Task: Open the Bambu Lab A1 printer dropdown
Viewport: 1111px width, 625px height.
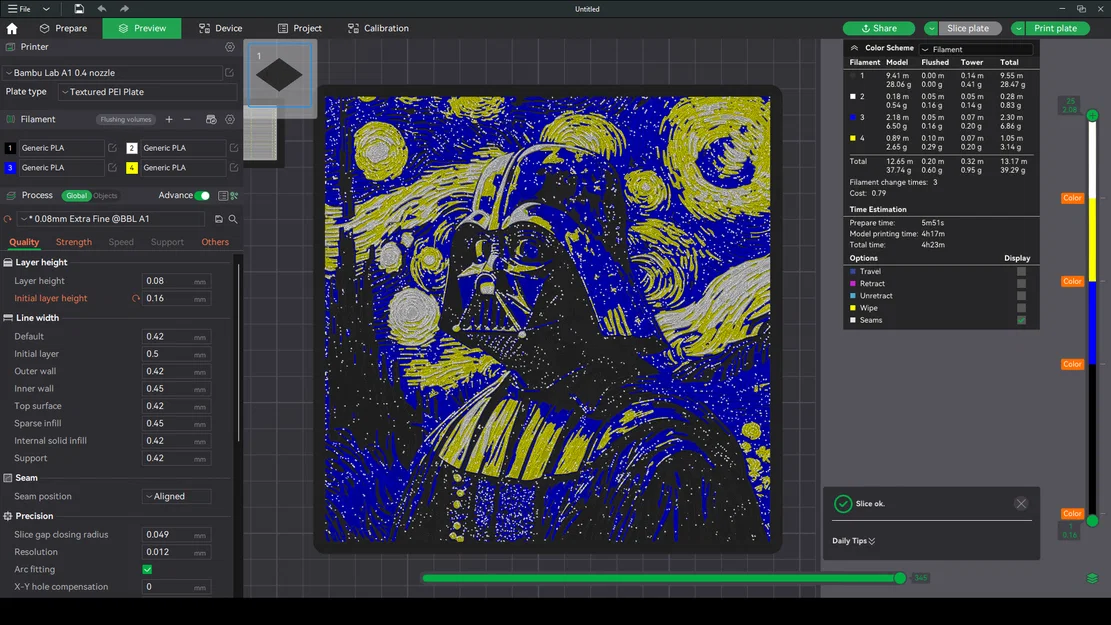Action: [x=113, y=73]
